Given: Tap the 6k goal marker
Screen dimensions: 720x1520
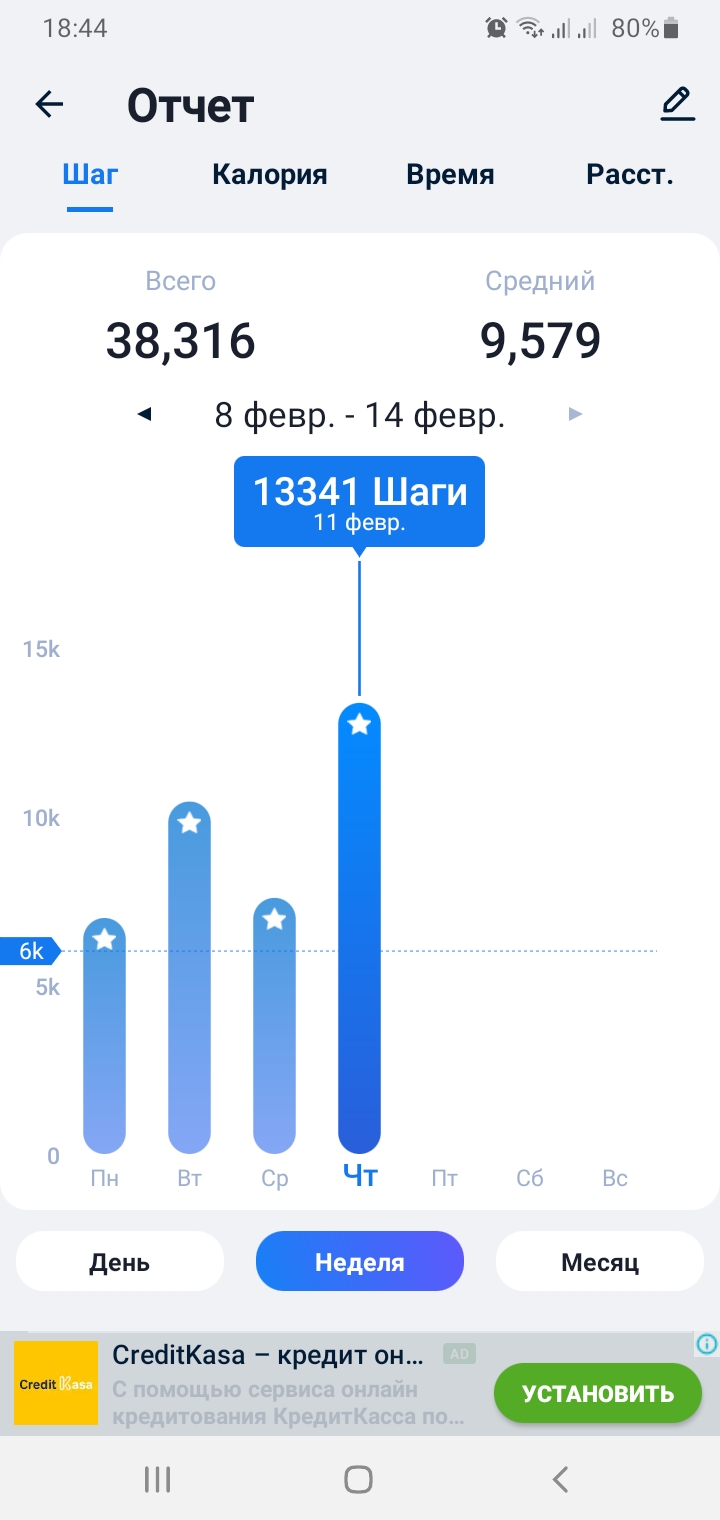Looking at the screenshot, I should click(30, 951).
